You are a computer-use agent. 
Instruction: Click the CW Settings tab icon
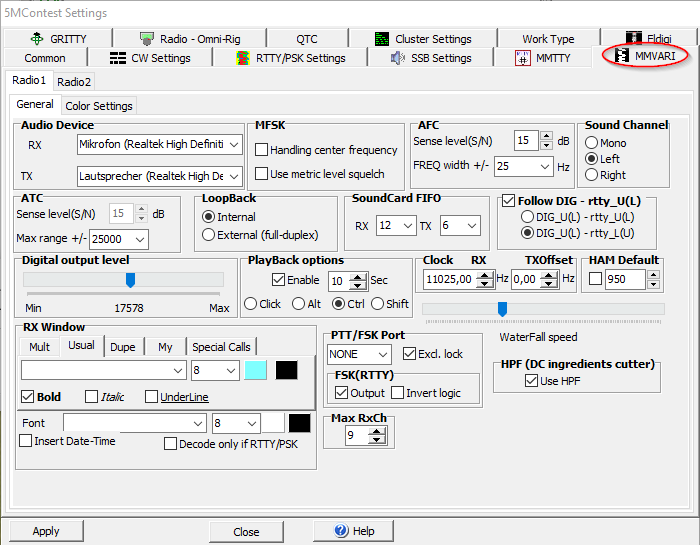click(118, 58)
